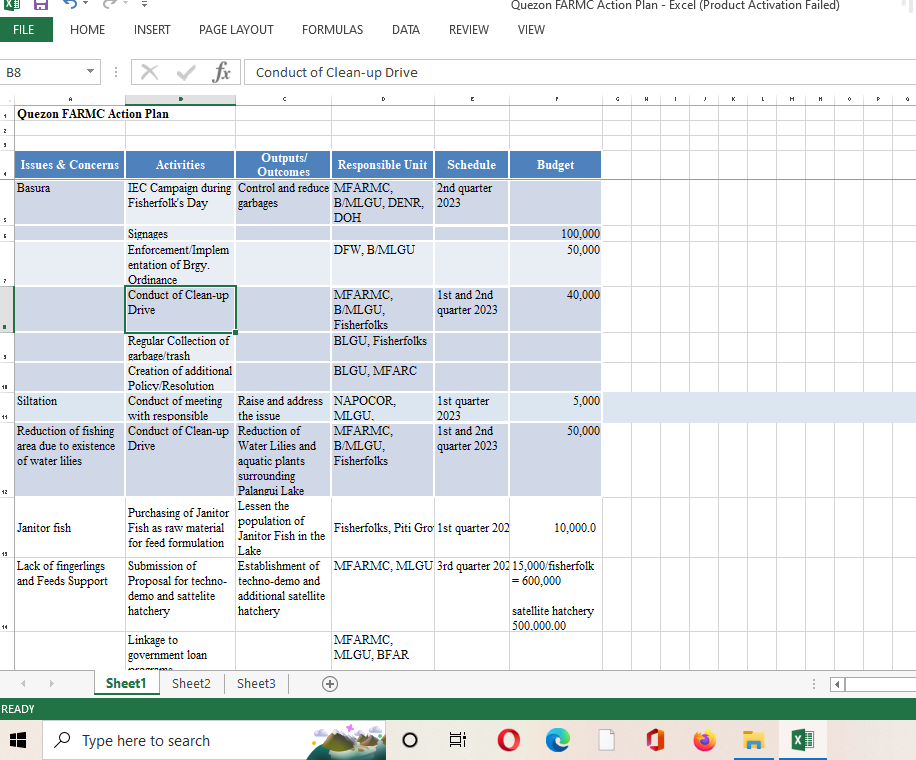Open the VIEW tab
Screen dimensions: 916x760
pyautogui.click(x=531, y=30)
